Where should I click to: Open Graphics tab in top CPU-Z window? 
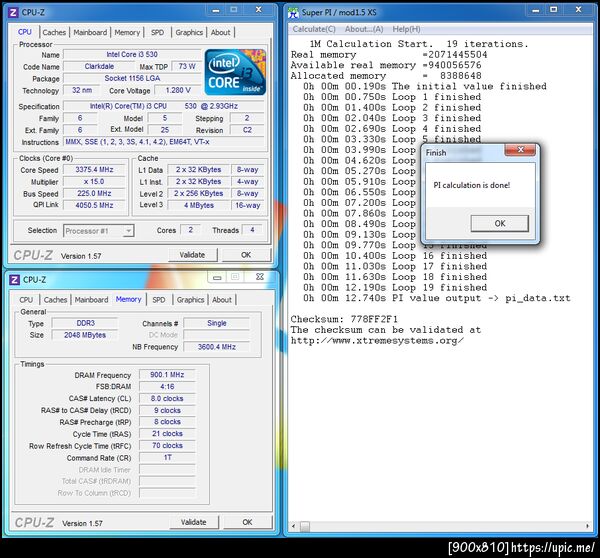click(x=189, y=33)
